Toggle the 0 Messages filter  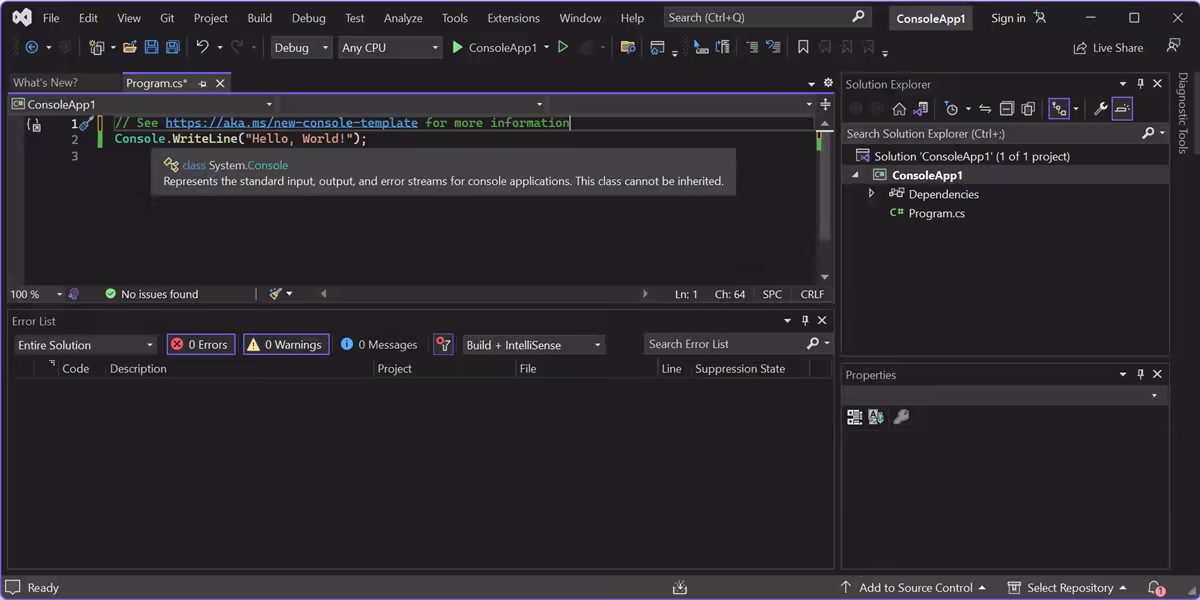[x=379, y=344]
